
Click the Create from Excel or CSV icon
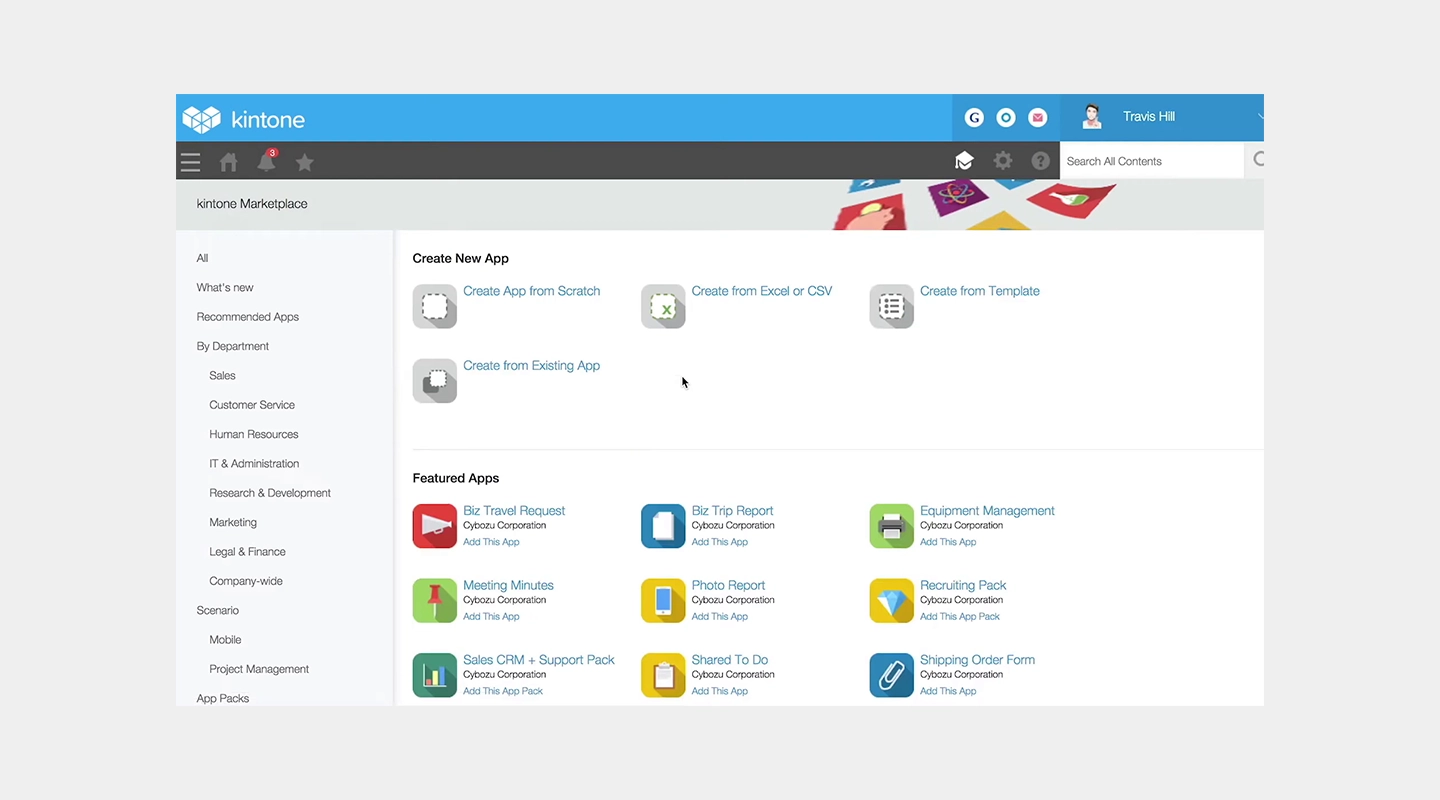click(x=663, y=306)
